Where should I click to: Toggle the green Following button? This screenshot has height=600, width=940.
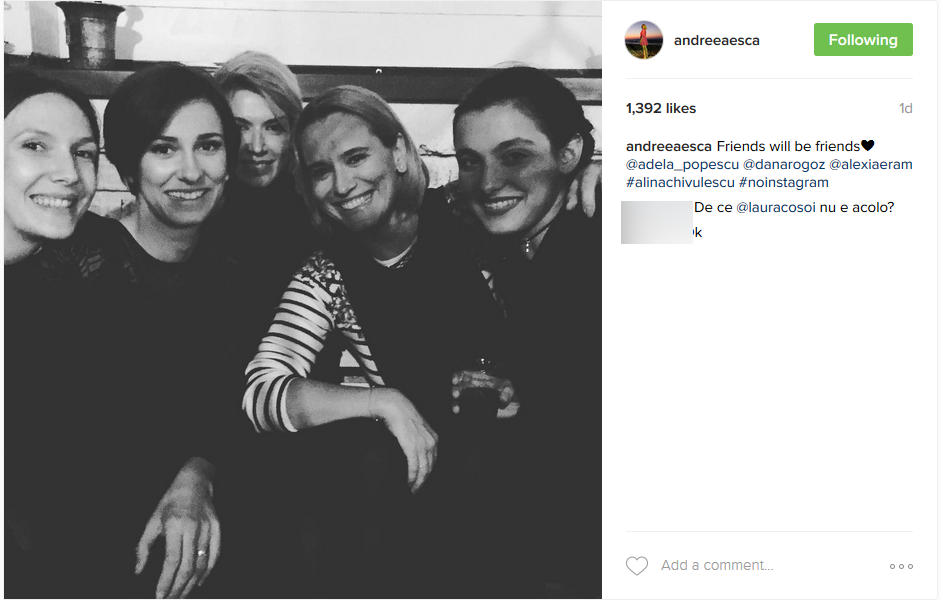point(862,40)
